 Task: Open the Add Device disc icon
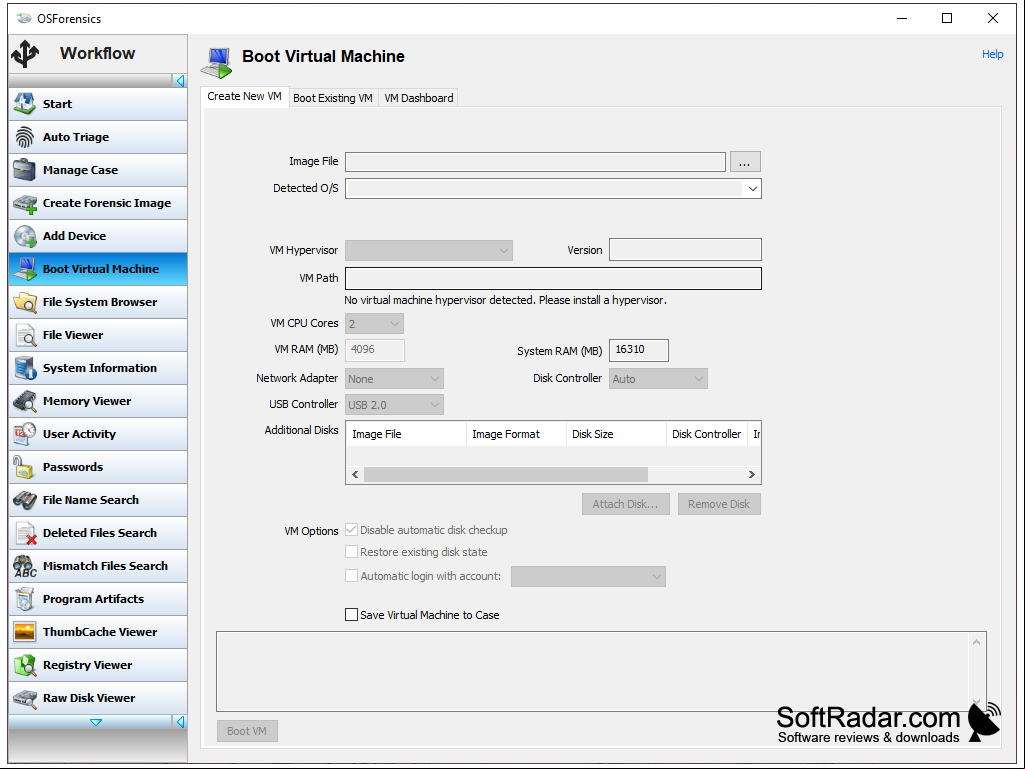pyautogui.click(x=25, y=235)
